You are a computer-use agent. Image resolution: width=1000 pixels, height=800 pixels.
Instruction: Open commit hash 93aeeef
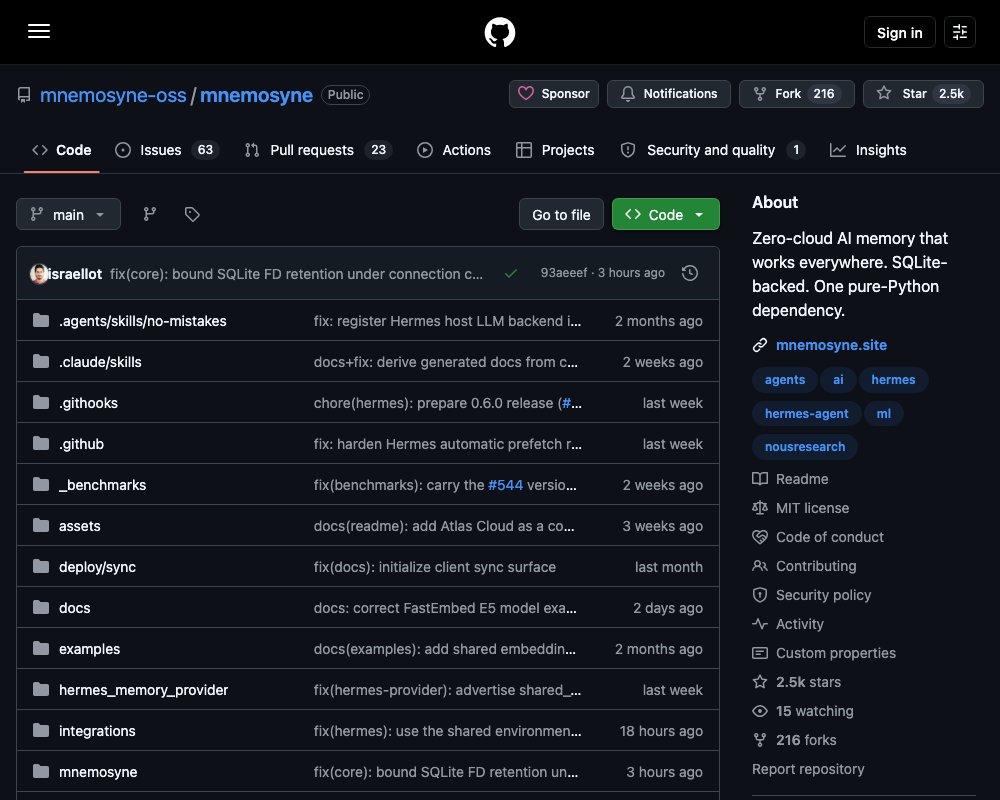[564, 273]
